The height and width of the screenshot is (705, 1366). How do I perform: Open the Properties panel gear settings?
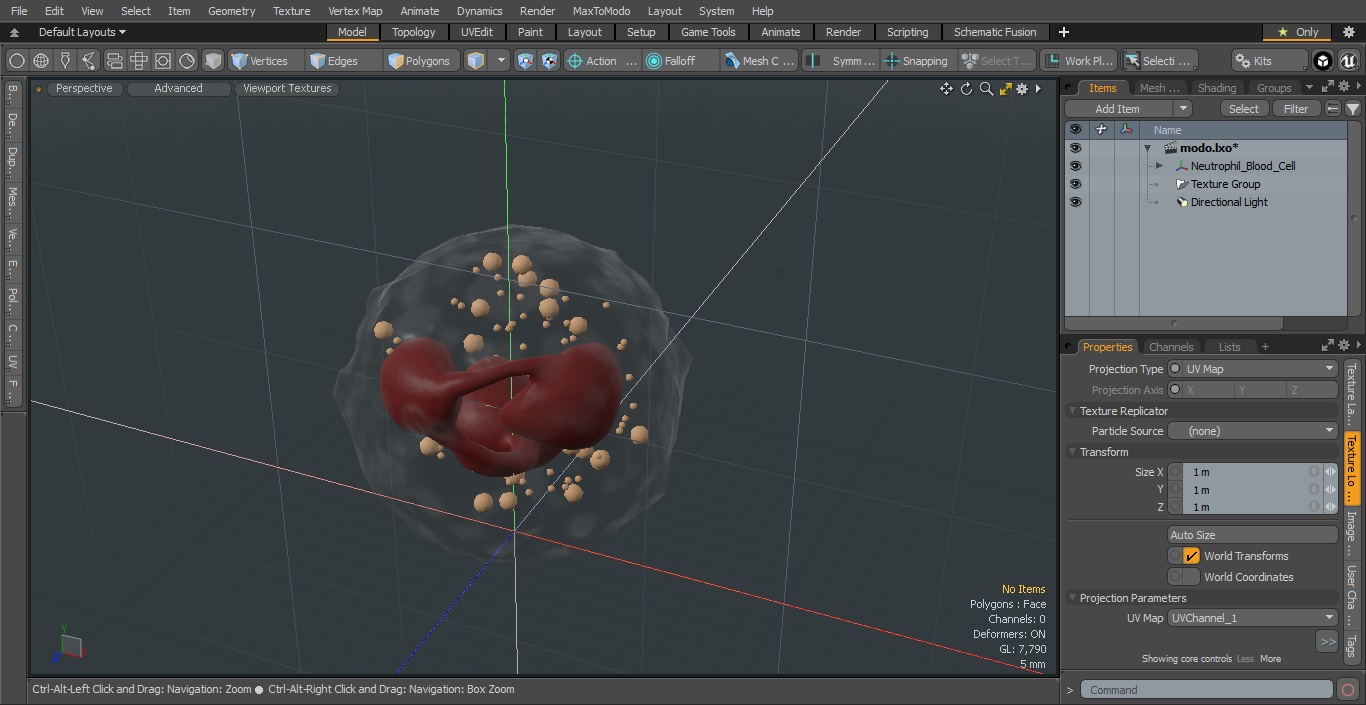[1343, 346]
